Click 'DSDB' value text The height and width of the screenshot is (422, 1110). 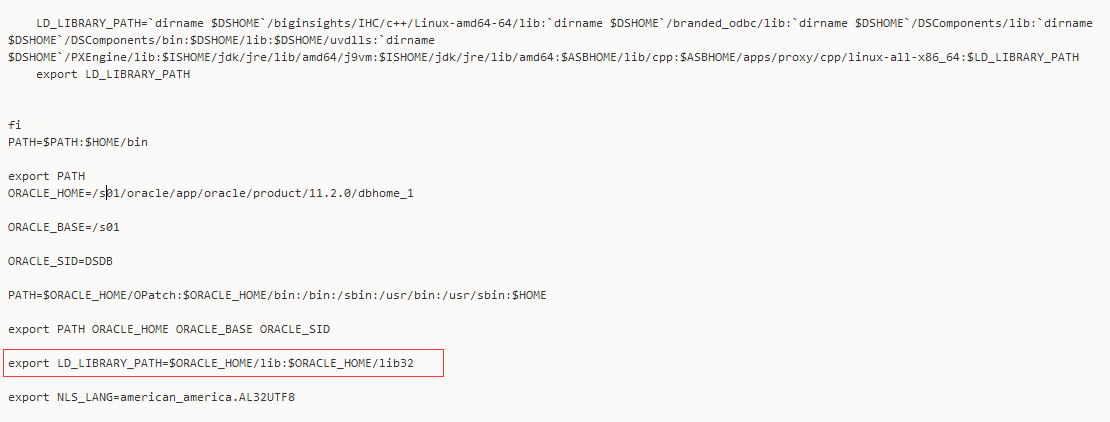point(99,261)
